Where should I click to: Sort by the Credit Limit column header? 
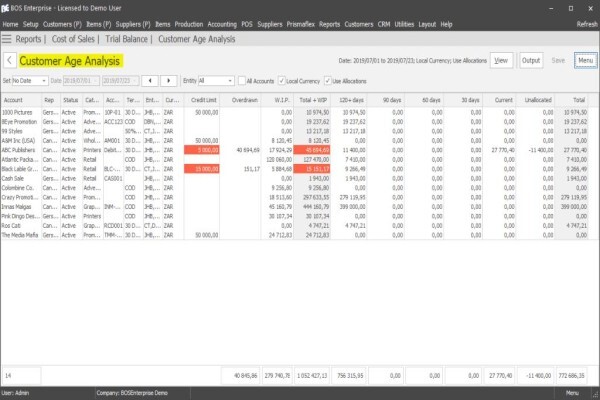[202, 100]
